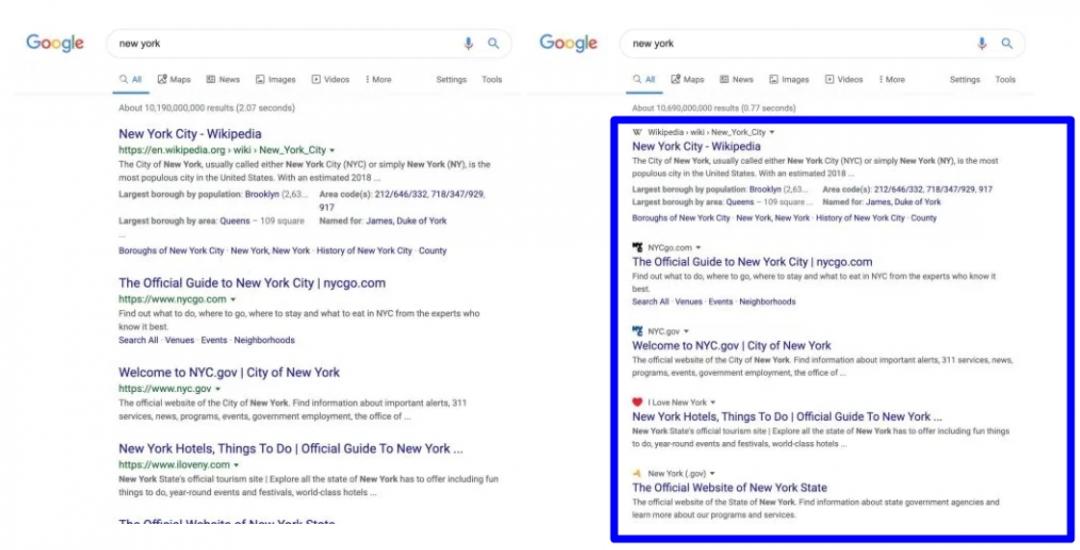1080x550 pixels.
Task: Open New York Hotels, Things To Do on right
Action: (x=787, y=416)
